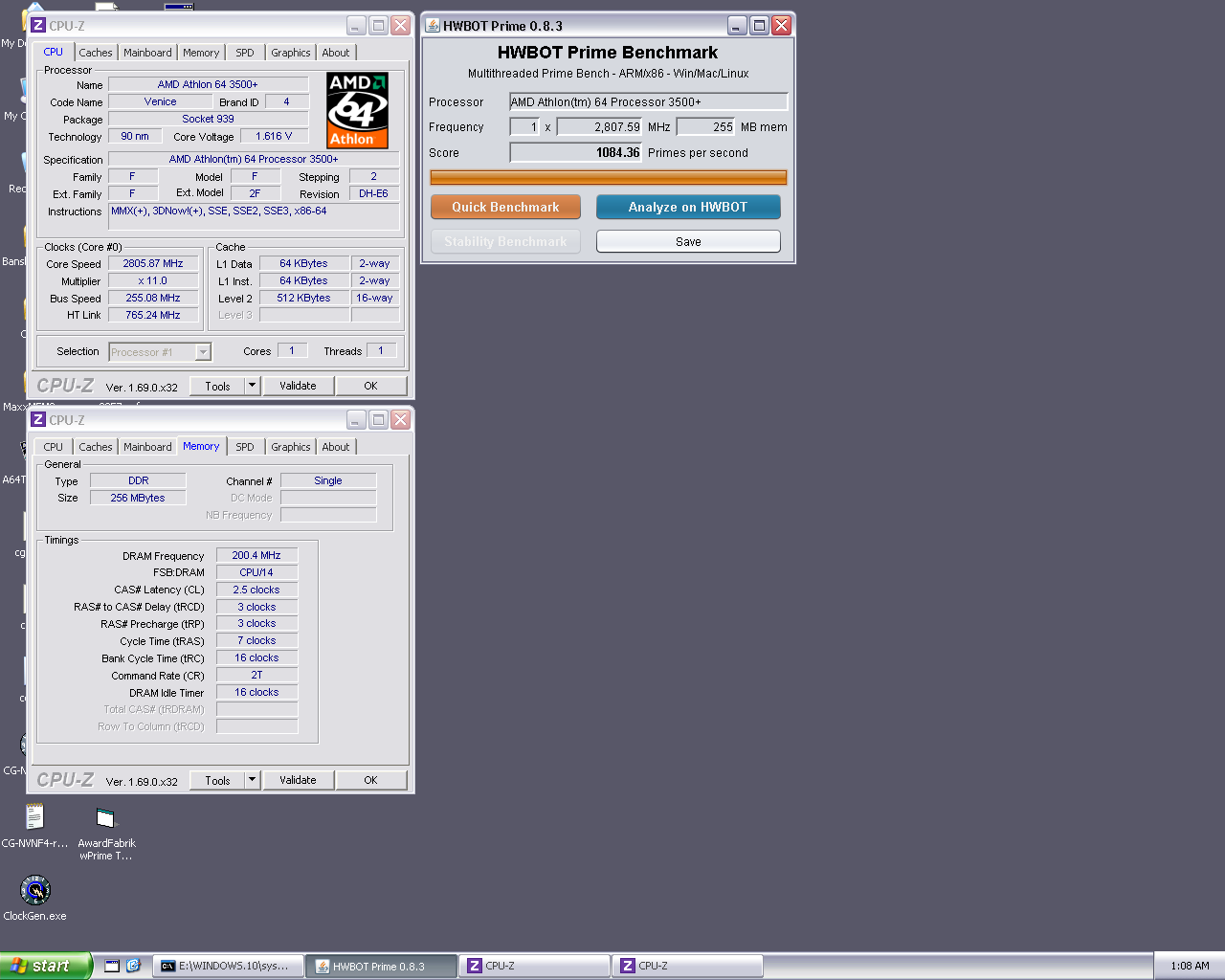Image resolution: width=1225 pixels, height=980 pixels.
Task: Click Level 2 cache value 512 KBytes
Action: [303, 298]
